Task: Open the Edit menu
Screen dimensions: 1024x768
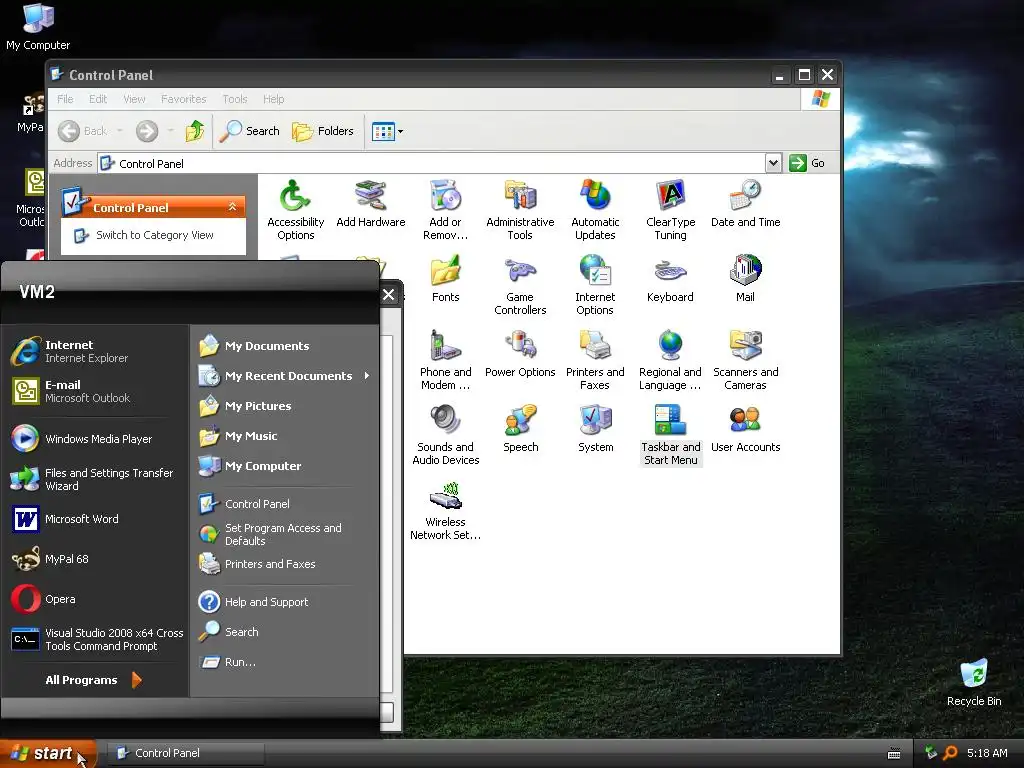Action: click(x=98, y=99)
